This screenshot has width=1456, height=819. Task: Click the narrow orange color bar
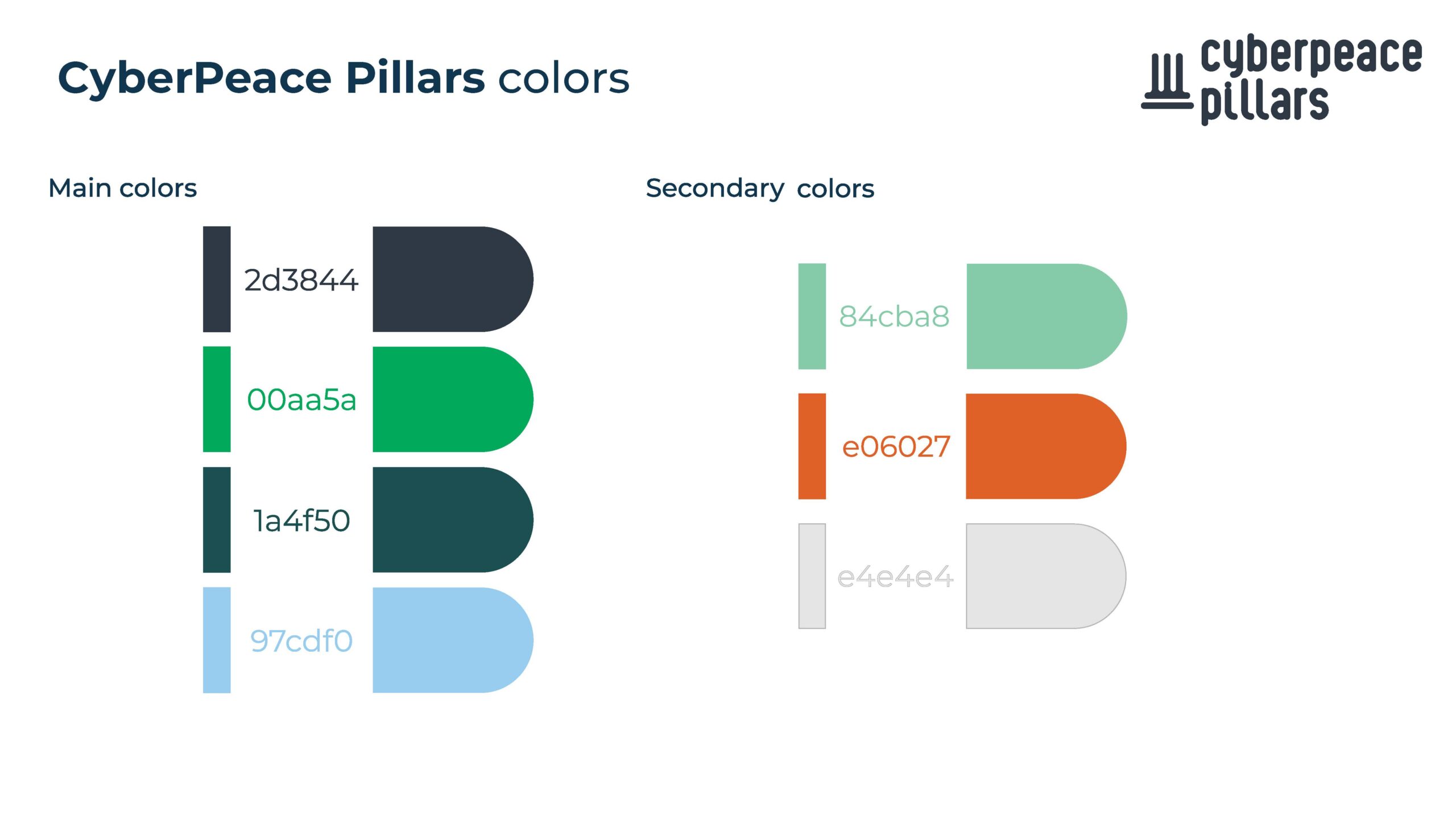point(812,446)
